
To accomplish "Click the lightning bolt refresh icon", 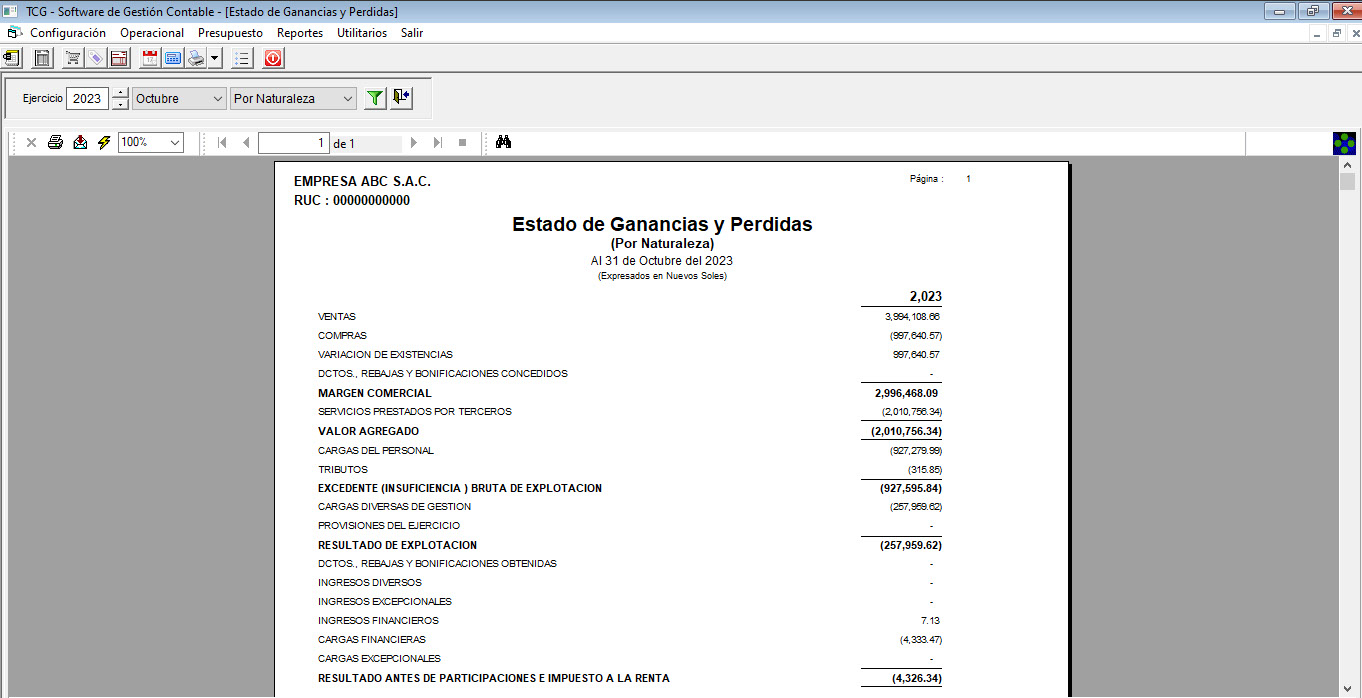I will point(103,143).
